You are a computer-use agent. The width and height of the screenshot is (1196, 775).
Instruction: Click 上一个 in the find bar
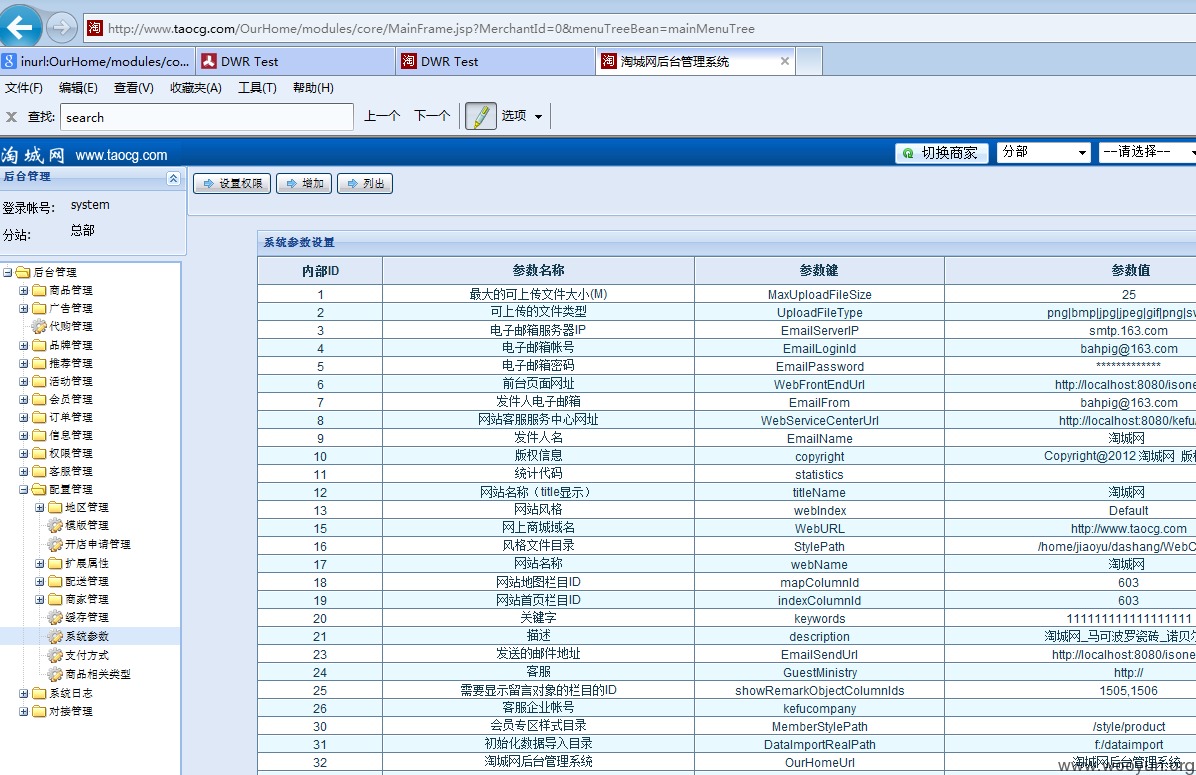(x=381, y=116)
